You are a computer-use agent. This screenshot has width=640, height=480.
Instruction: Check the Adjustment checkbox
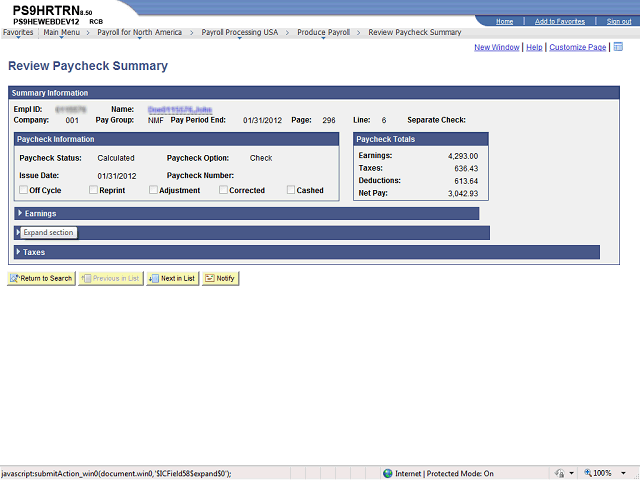pos(153,190)
